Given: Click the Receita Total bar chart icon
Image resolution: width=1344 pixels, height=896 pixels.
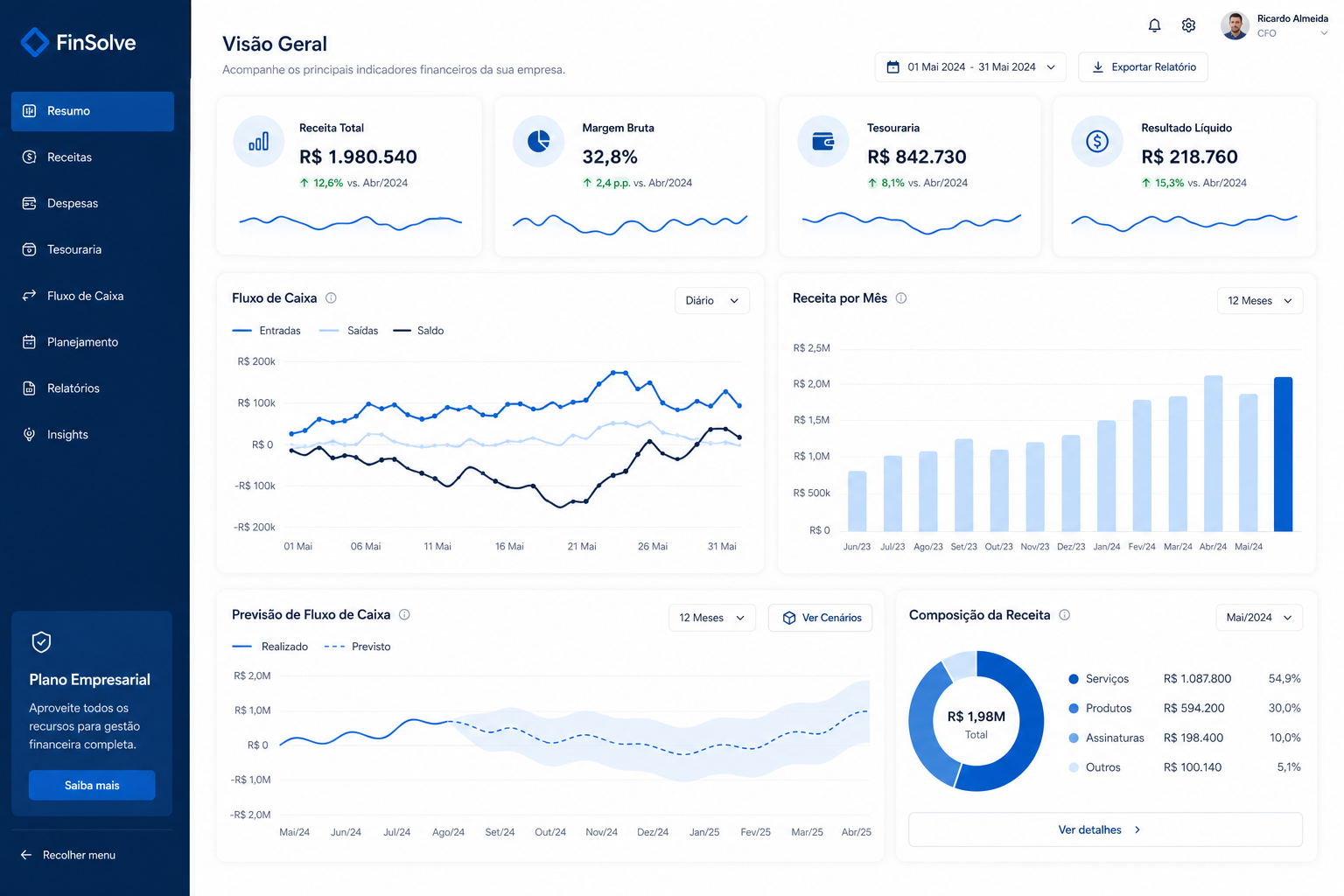Looking at the screenshot, I should (x=259, y=141).
